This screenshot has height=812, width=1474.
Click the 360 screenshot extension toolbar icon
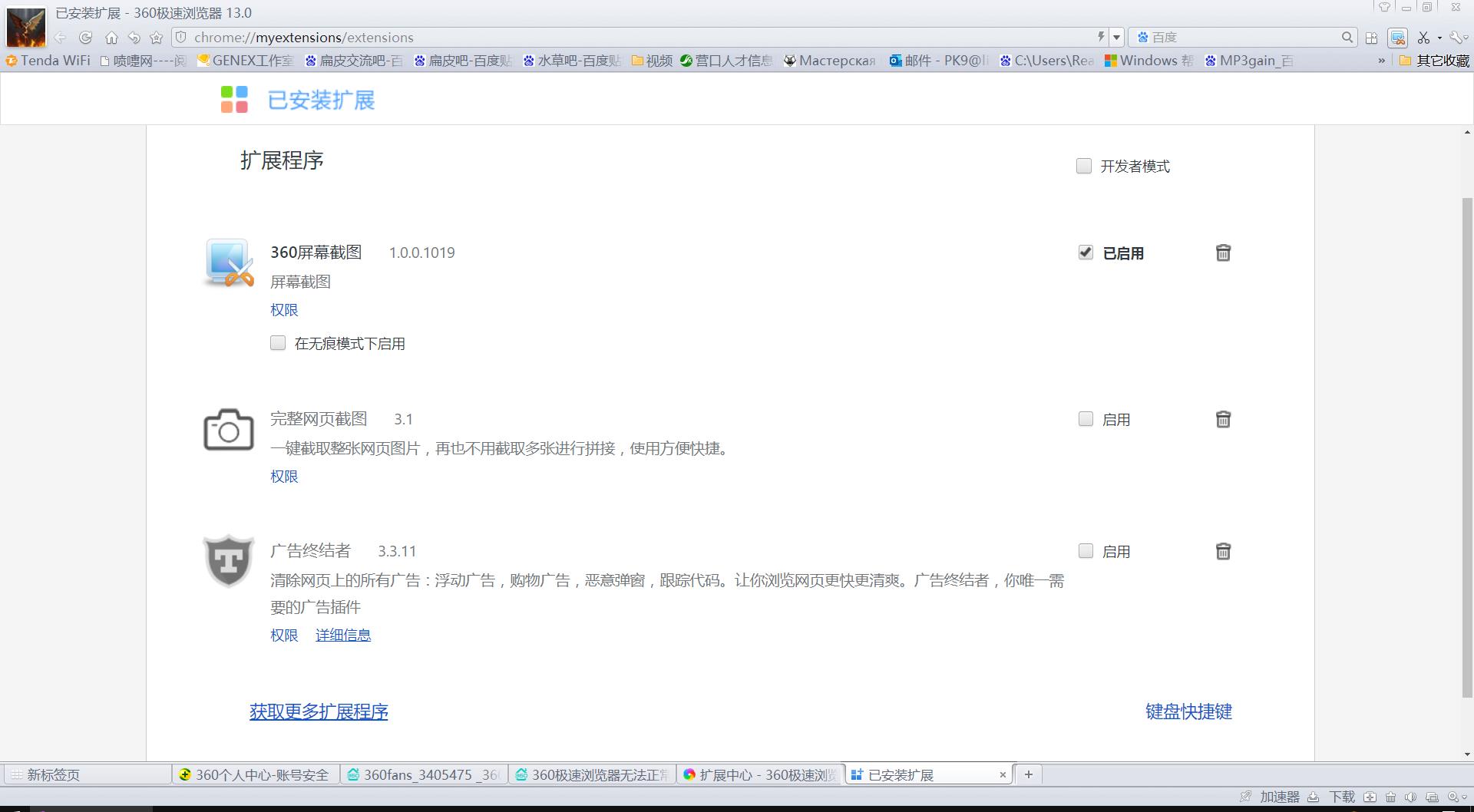pyautogui.click(x=1398, y=38)
